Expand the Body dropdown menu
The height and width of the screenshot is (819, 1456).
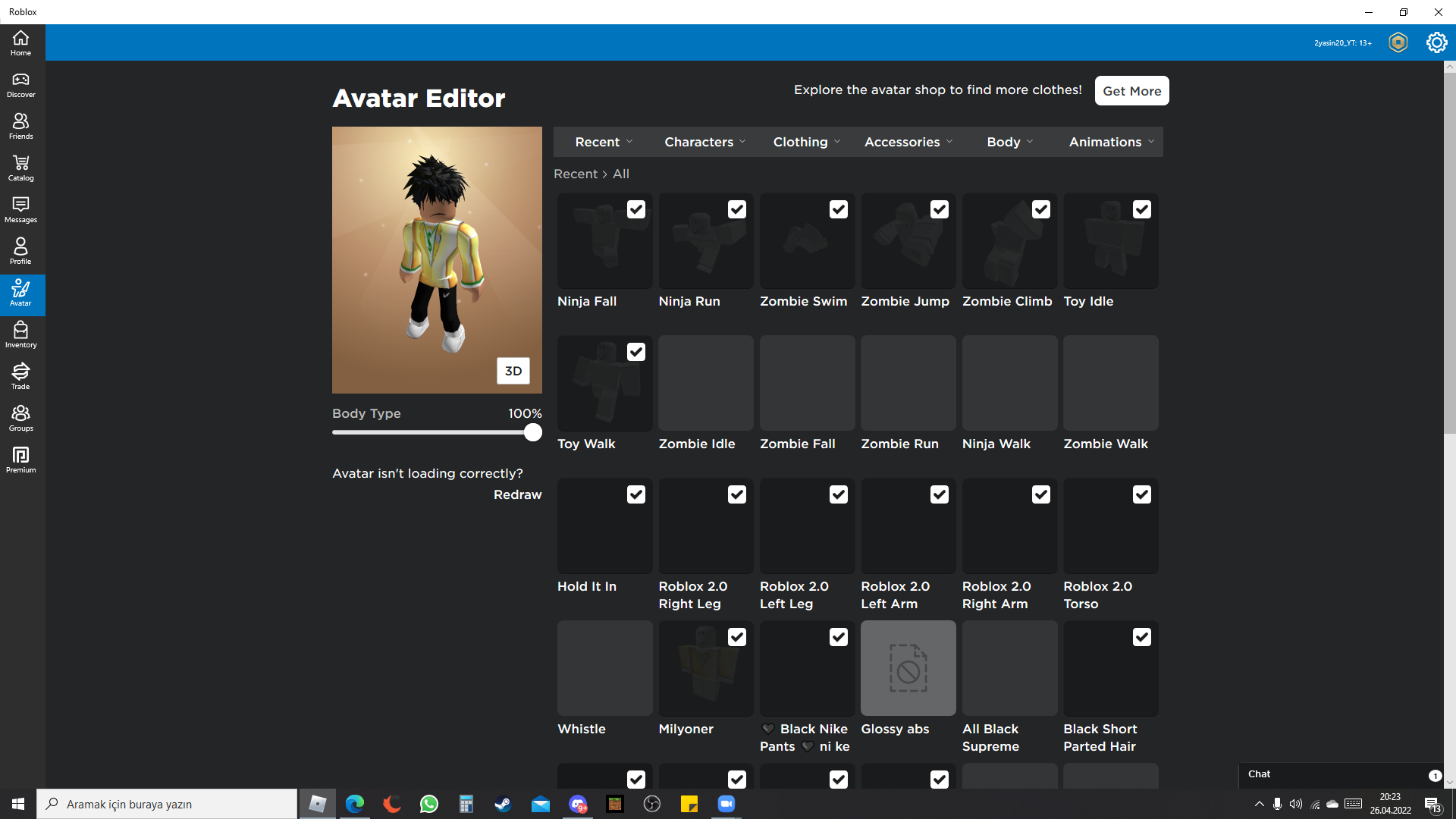coord(1010,142)
